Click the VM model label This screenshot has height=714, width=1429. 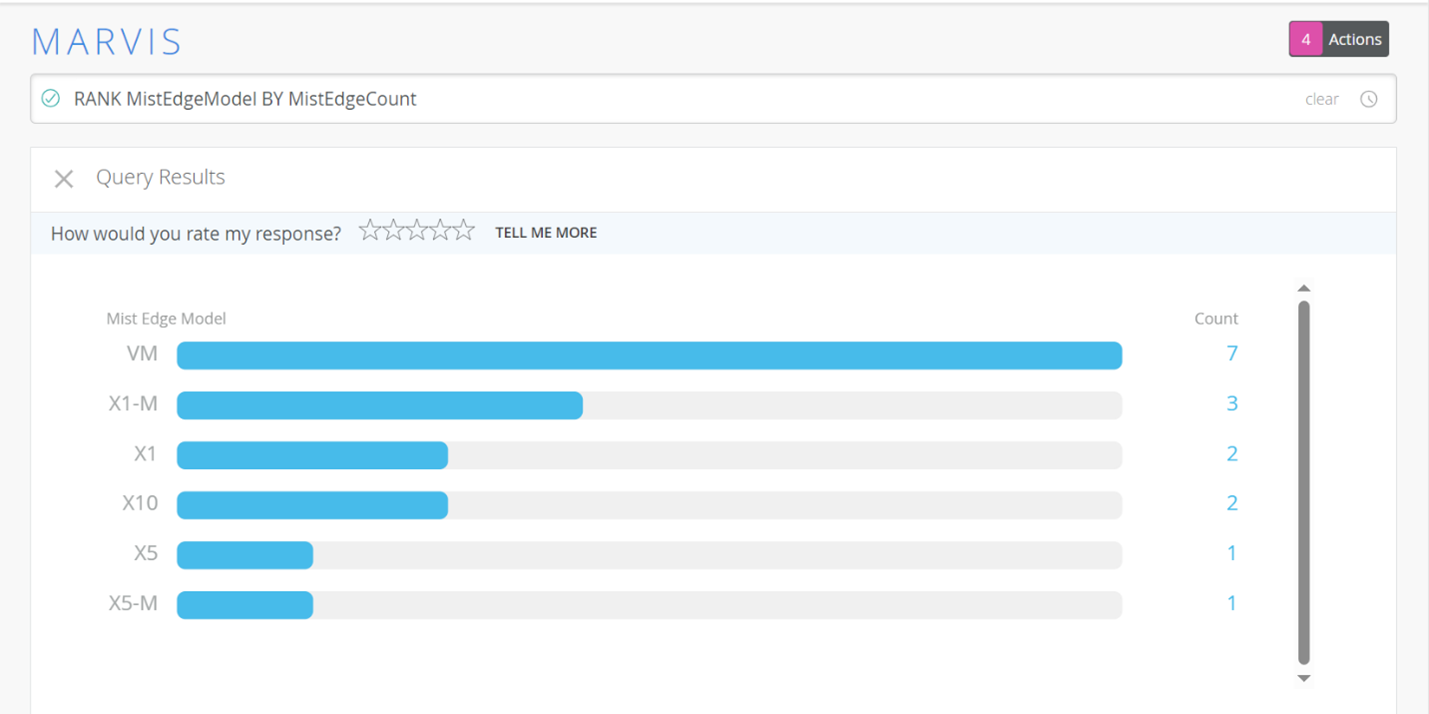[142, 353]
